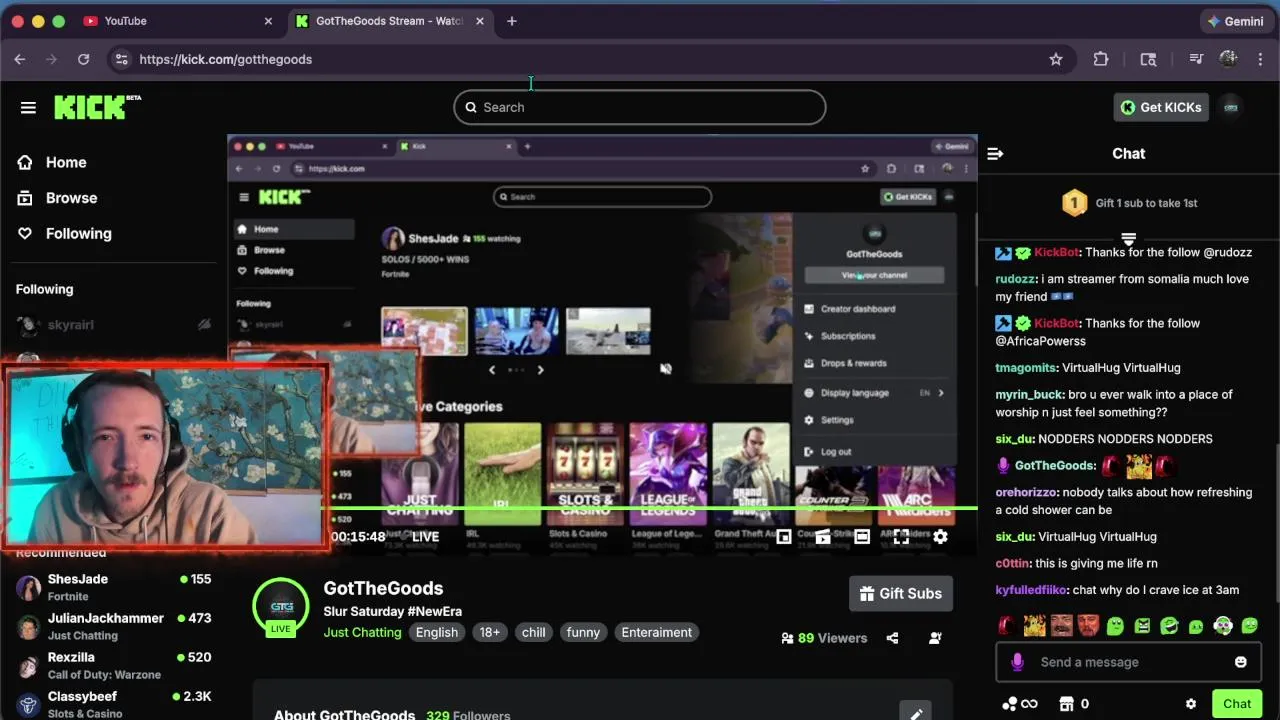Screen dimensions: 1280x720
Task: Click the green Chat send button
Action: (1237, 704)
